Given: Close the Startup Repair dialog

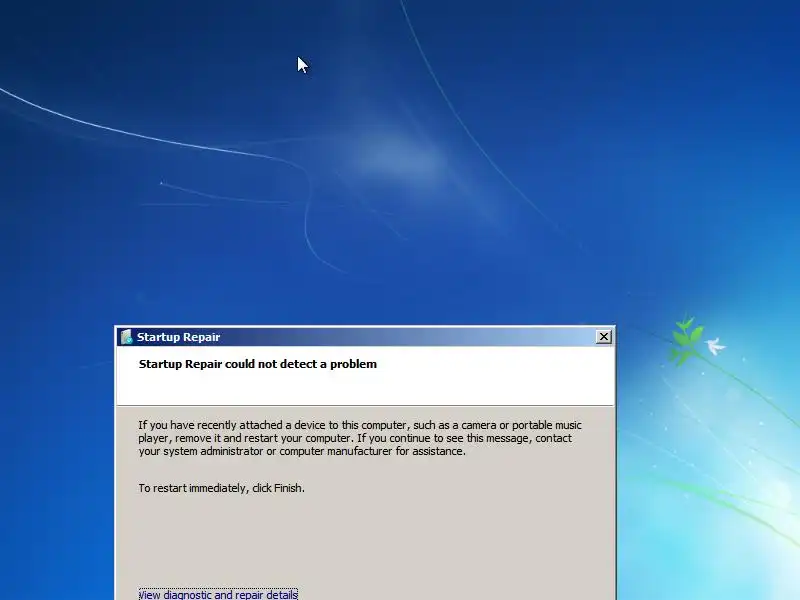Looking at the screenshot, I should click(x=604, y=337).
